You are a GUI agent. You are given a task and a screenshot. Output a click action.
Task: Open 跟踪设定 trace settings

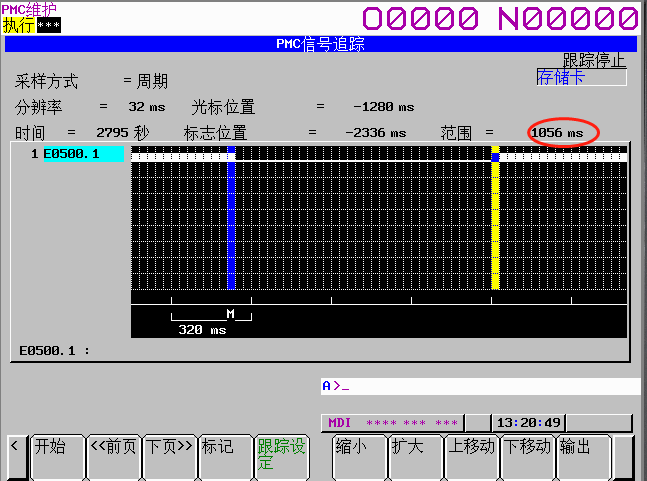(282, 456)
